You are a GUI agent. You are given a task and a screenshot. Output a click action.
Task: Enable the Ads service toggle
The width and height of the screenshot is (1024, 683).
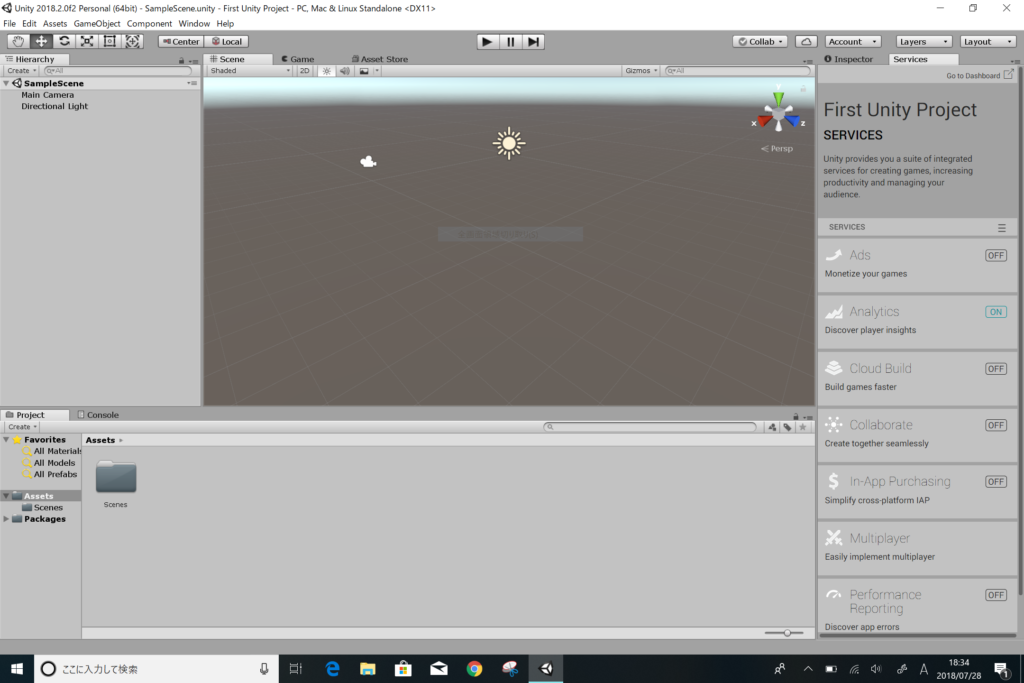(995, 255)
